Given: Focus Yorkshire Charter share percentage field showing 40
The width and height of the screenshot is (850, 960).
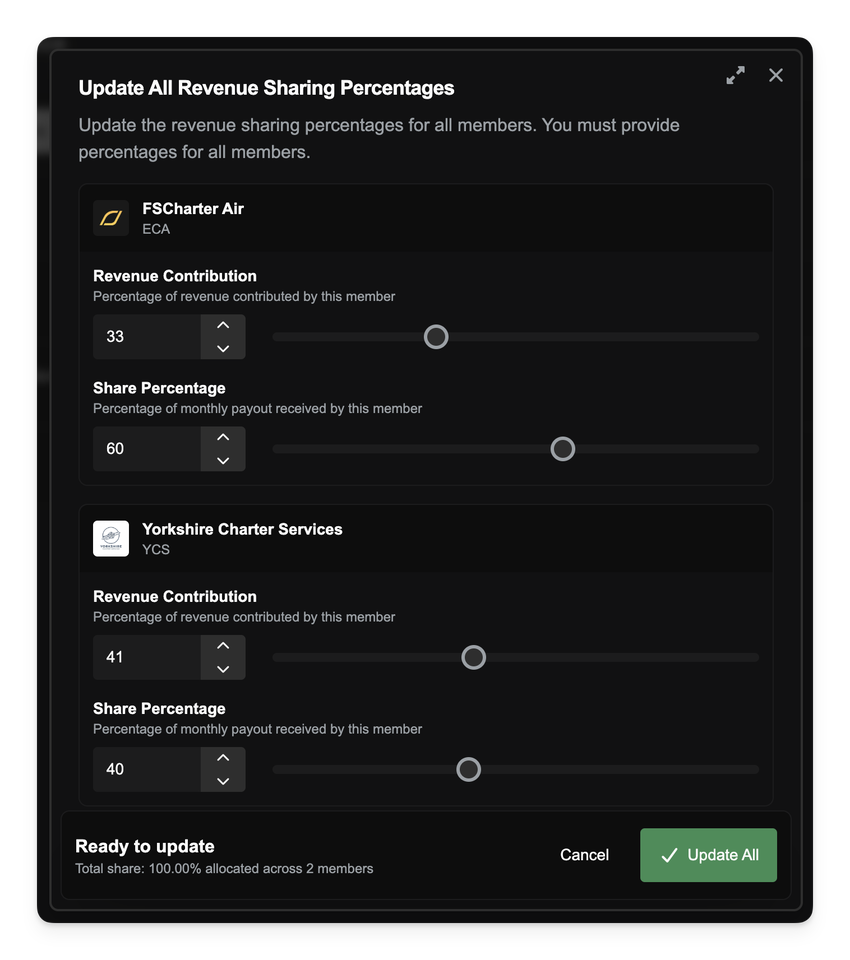Looking at the screenshot, I should click(146, 769).
